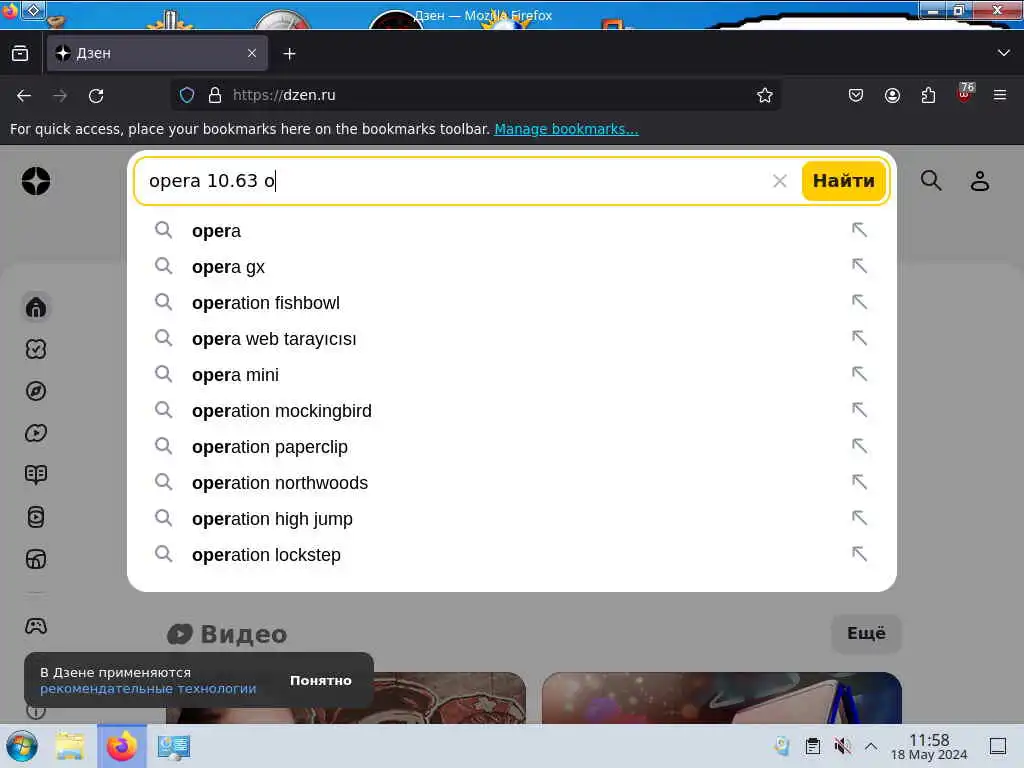Open Firefox account menu
Viewport: 1024px width, 768px height.
pyautogui.click(x=892, y=96)
